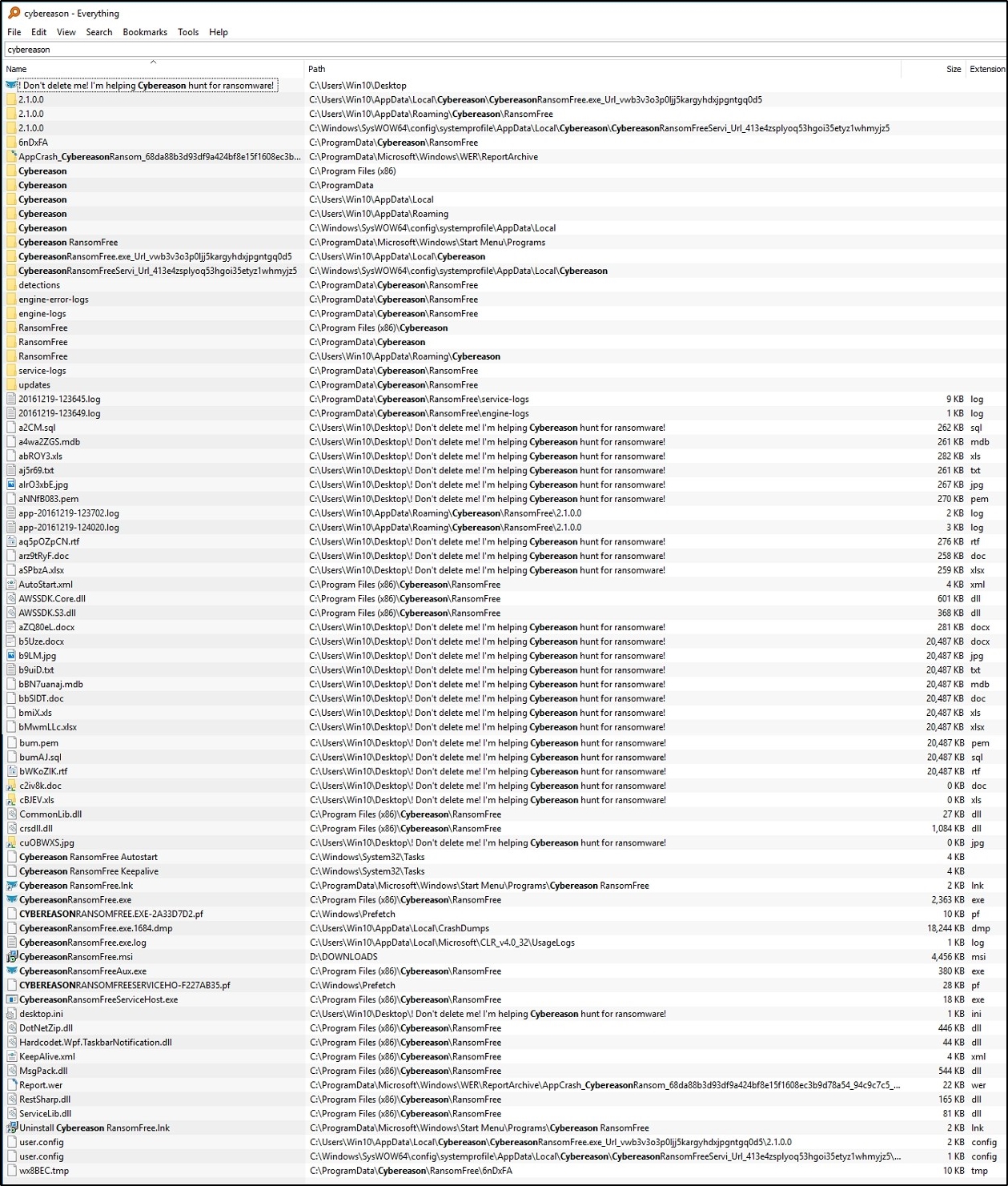
Task: Select the 'engine-error-logs' folder icon
Action: (x=11, y=300)
